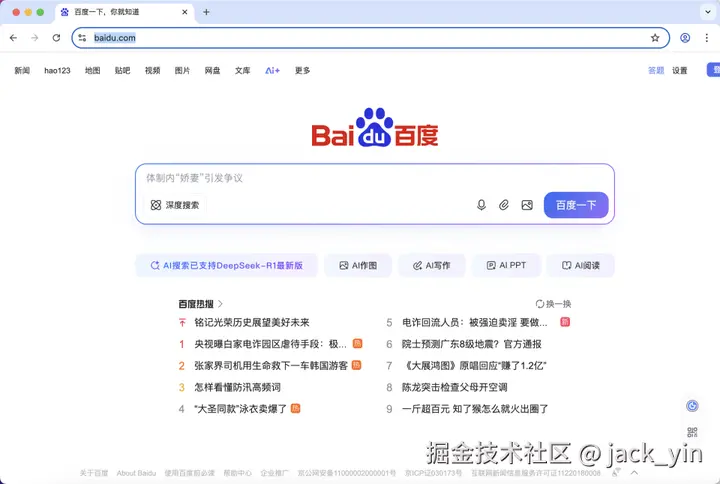The image size is (720, 484).
Task: Open 陈龙突击检查父母开空调 headline
Action: 455,387
